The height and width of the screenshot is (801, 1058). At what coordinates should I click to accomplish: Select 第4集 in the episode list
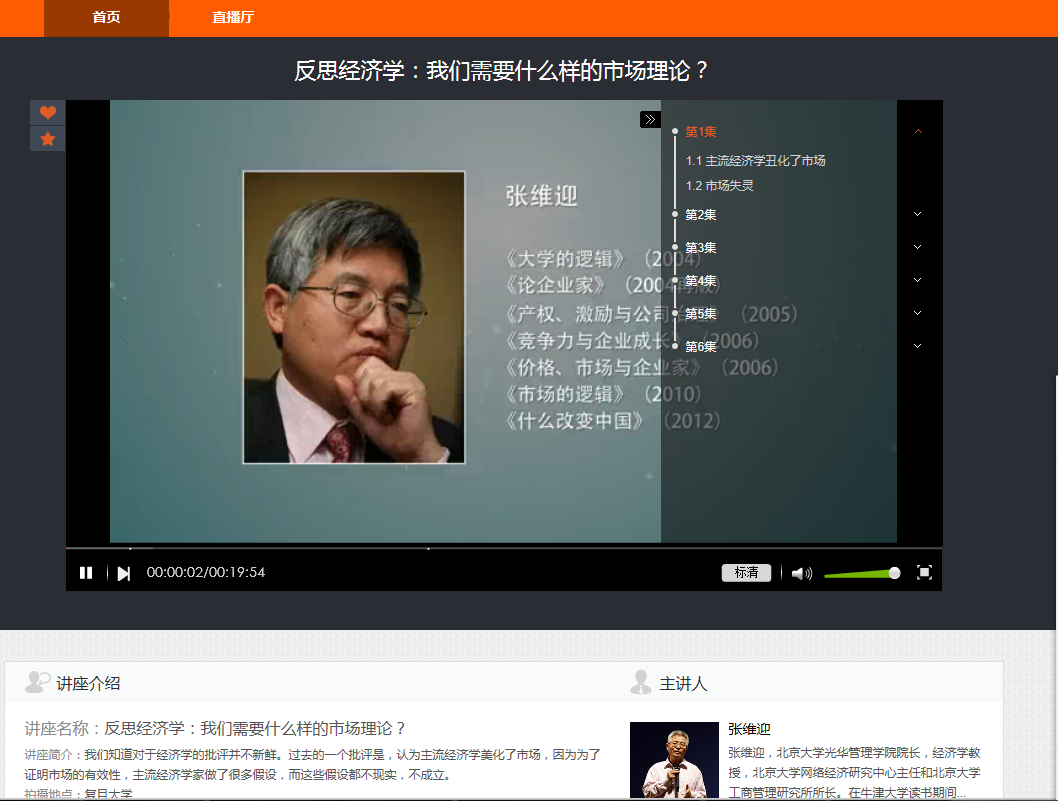pyautogui.click(x=700, y=281)
